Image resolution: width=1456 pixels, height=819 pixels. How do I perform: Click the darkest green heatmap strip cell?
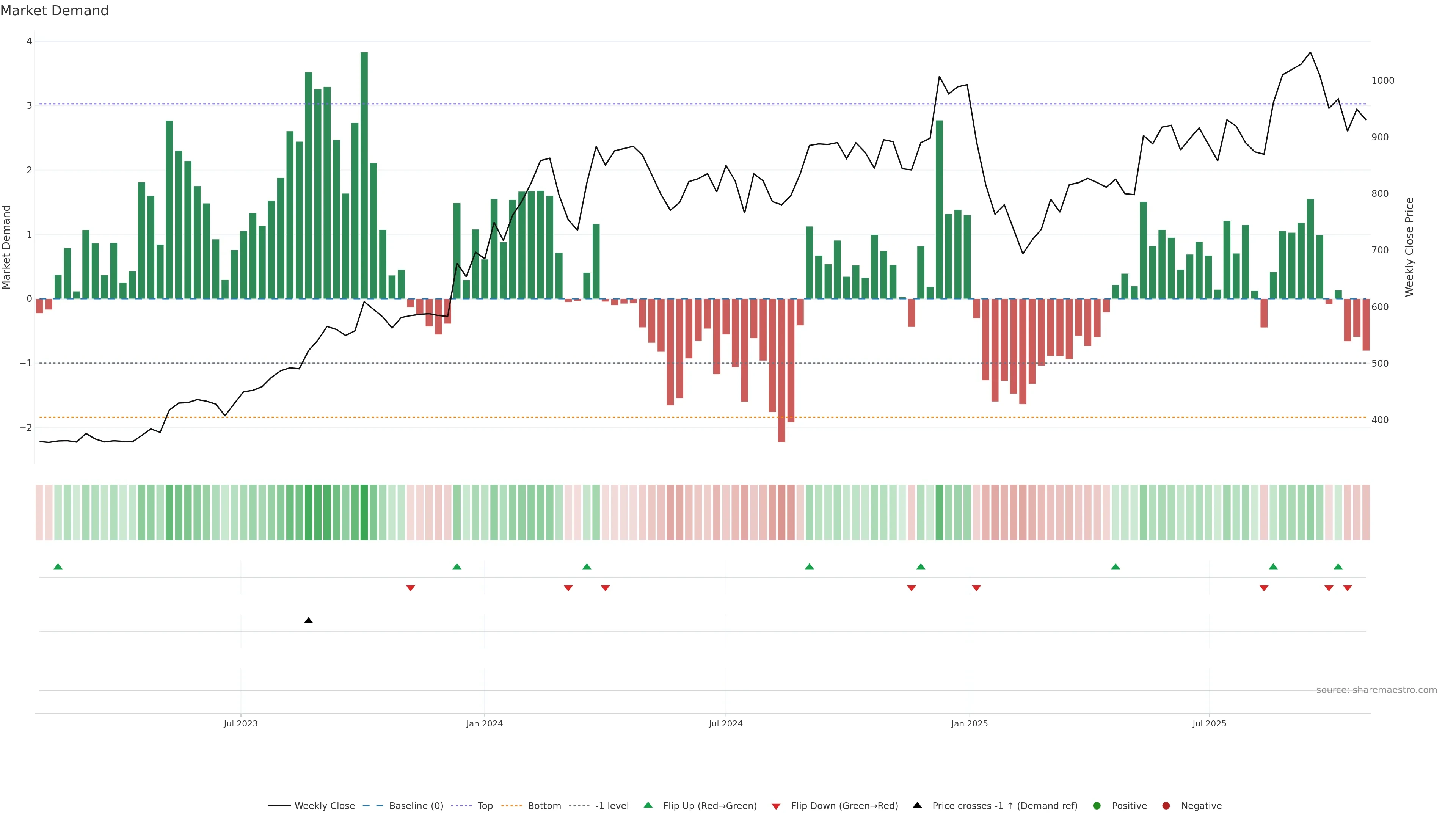click(364, 512)
